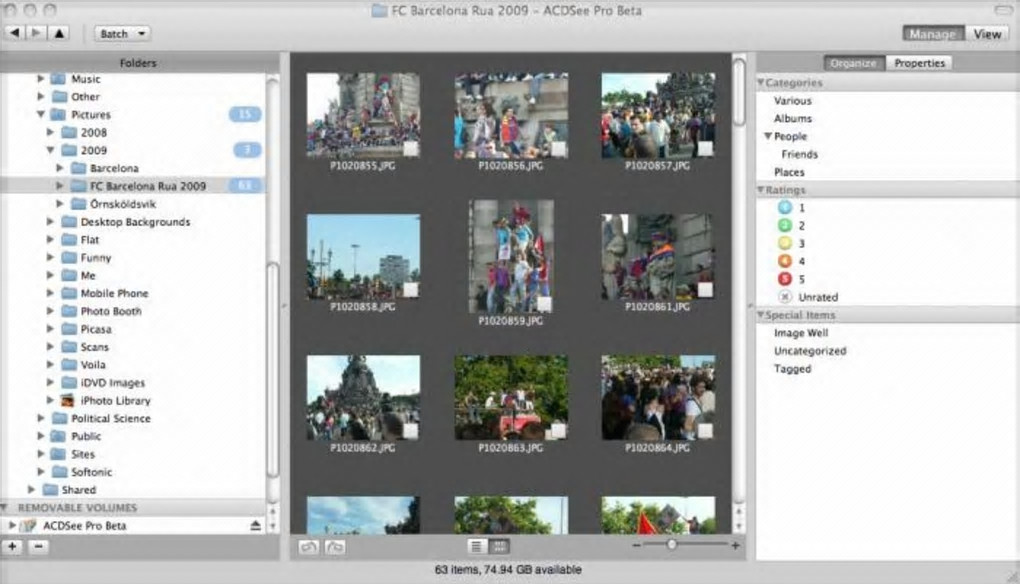Click the back navigation arrow
Image resolution: width=1020 pixels, height=584 pixels.
13,33
